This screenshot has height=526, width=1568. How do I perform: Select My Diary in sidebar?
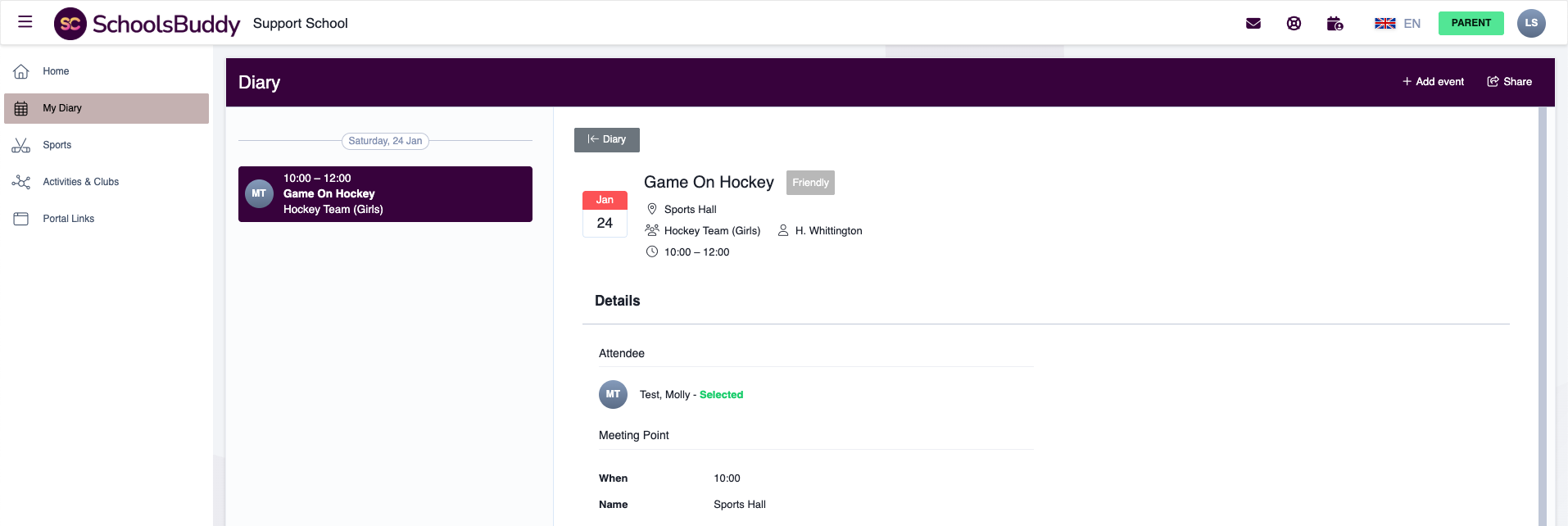pyautogui.click(x=62, y=108)
